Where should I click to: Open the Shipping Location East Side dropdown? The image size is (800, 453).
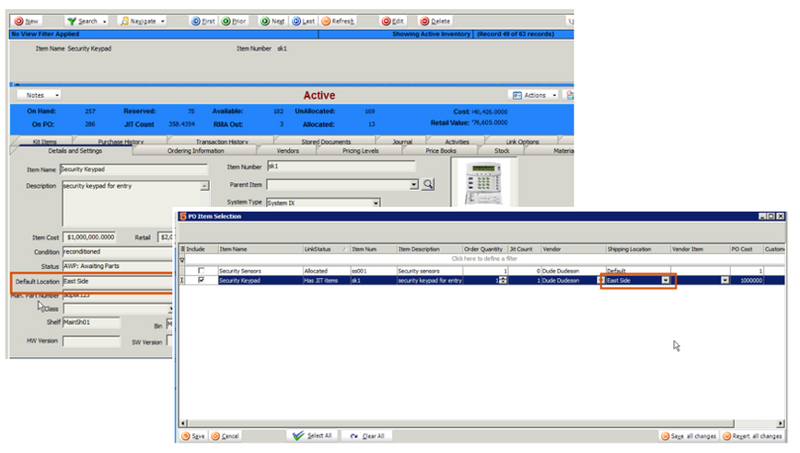[664, 281]
